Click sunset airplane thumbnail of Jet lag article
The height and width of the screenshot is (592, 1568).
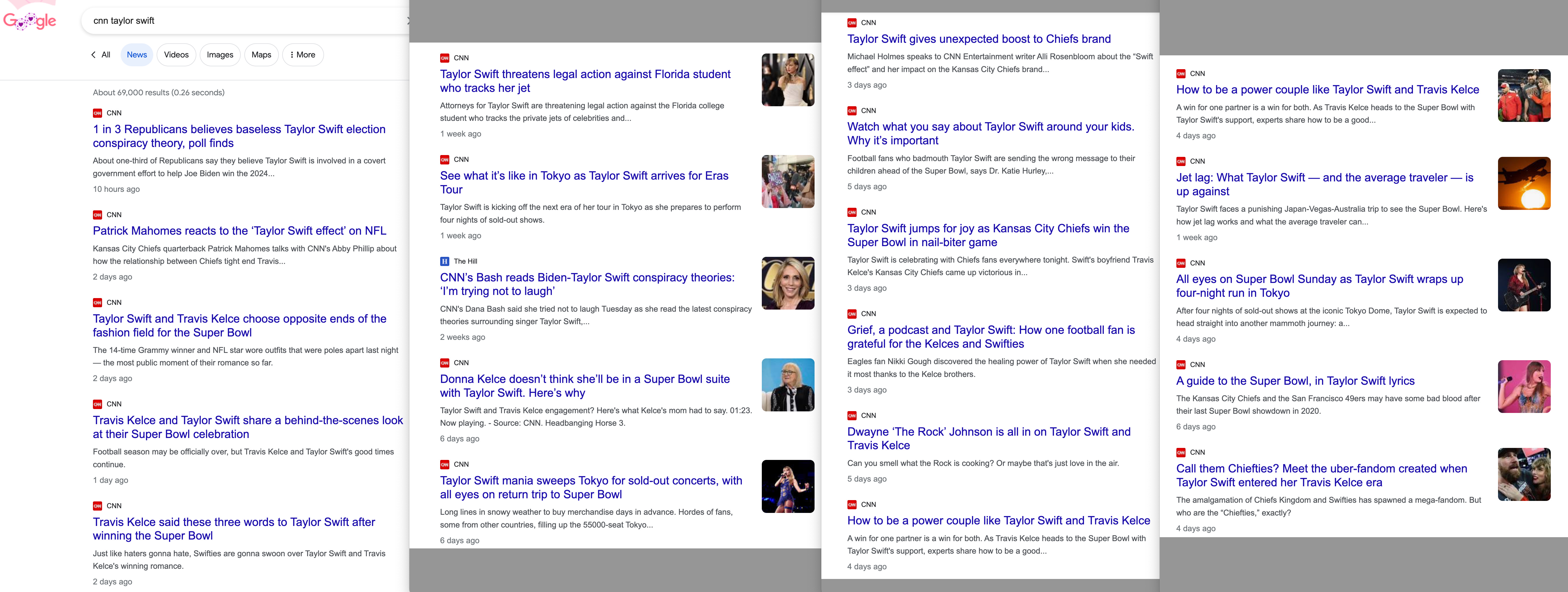point(1524,183)
